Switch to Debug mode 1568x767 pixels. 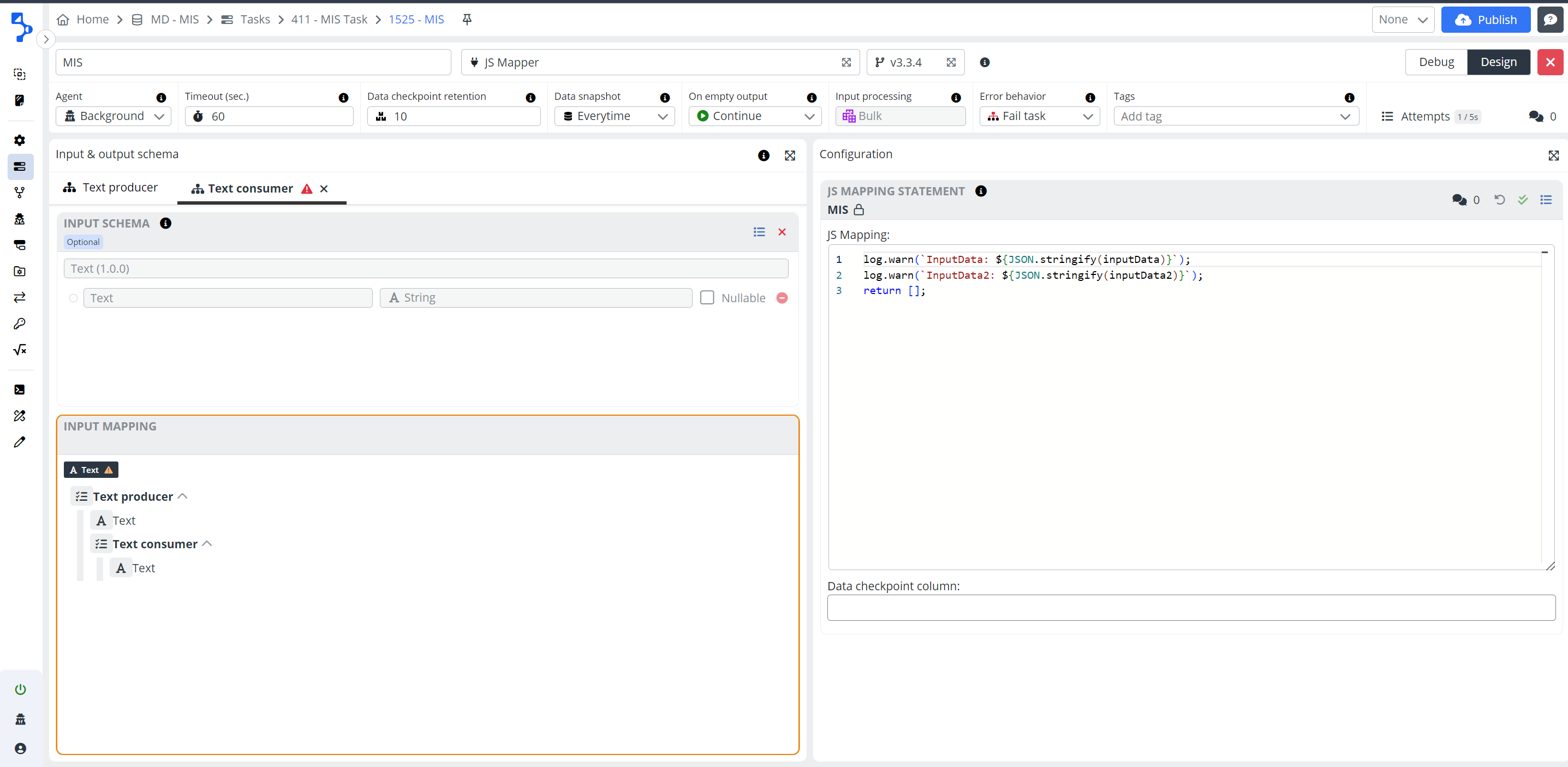click(x=1435, y=62)
